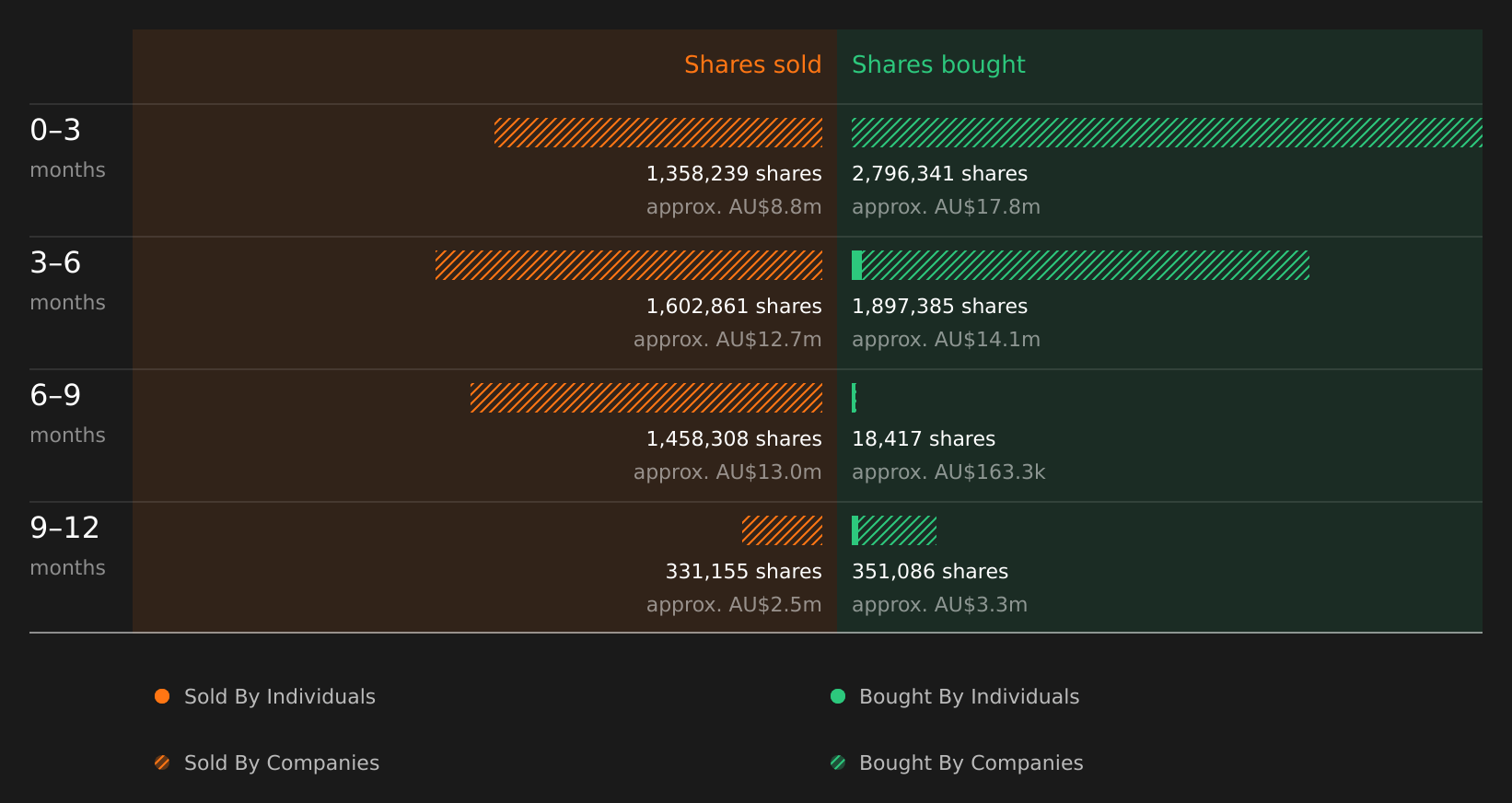
Task: Click the approx. AU$3.3m amount
Action: (939, 605)
